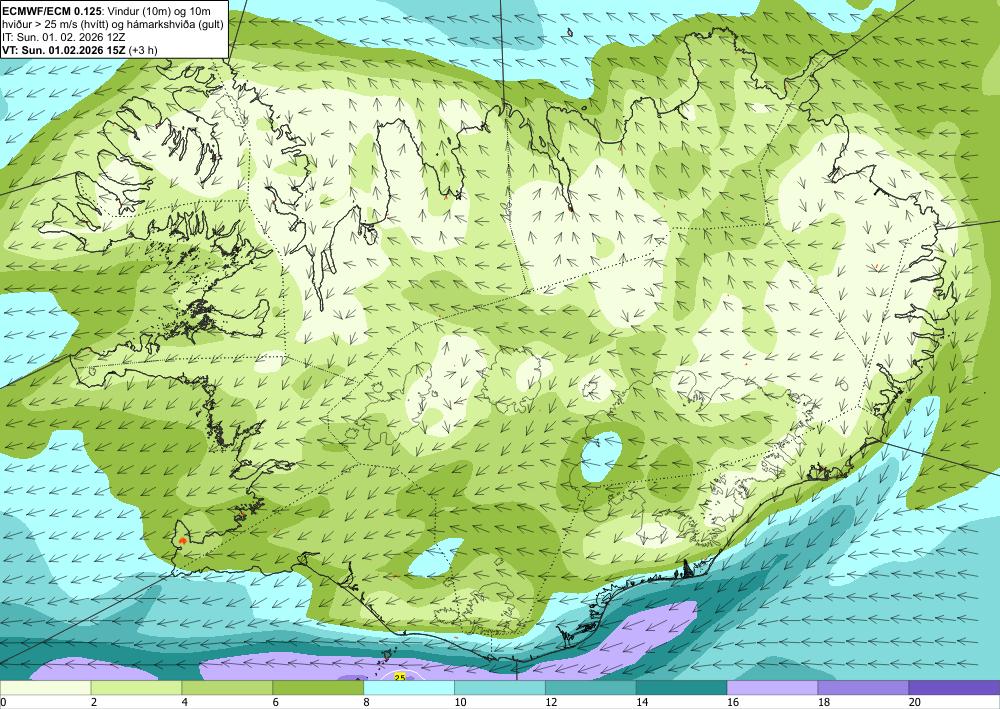
Task: Pick the medium purple 18–20 m/s legend swatch
Action: (x=863, y=688)
